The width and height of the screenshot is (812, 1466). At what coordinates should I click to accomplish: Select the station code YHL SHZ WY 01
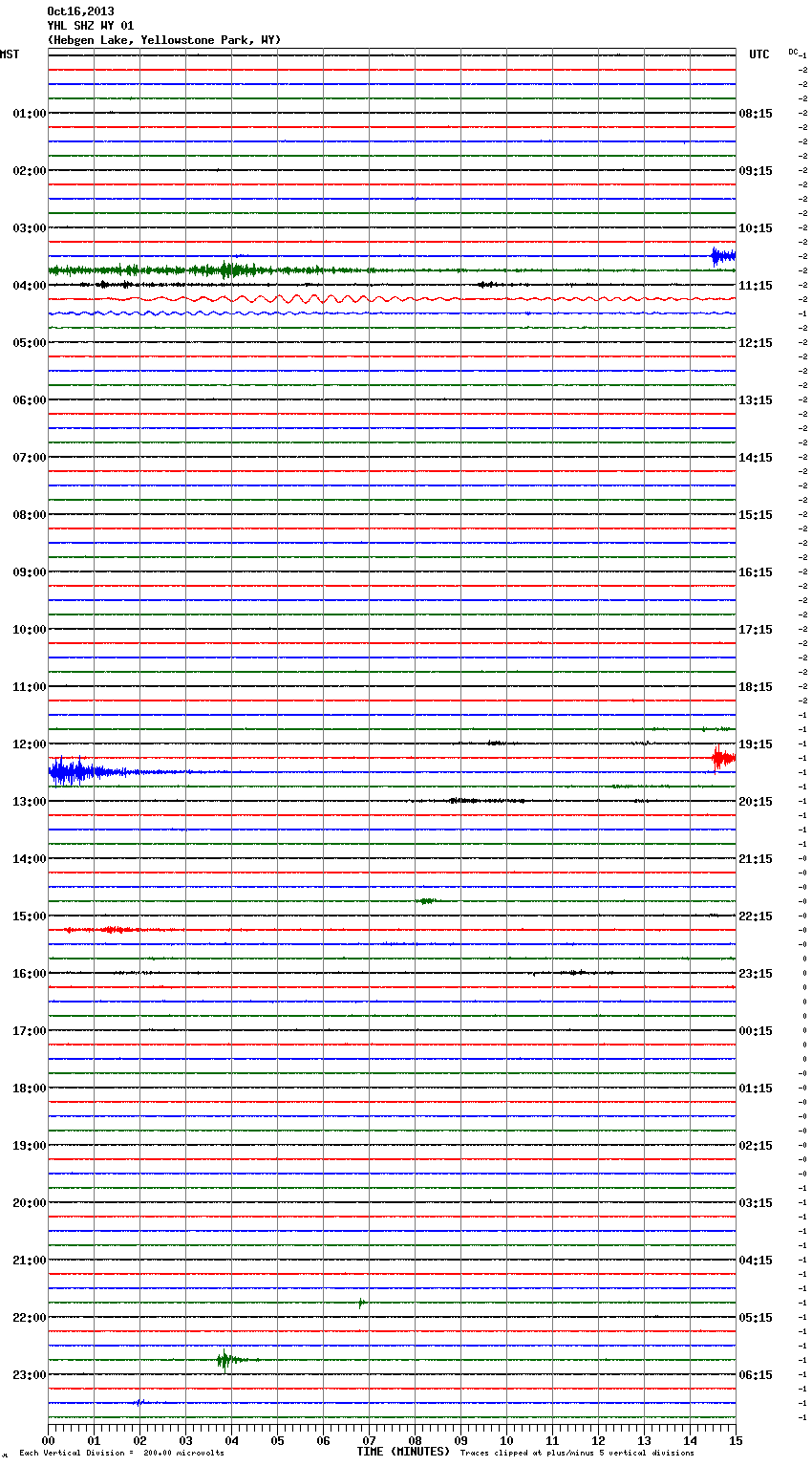point(91,26)
